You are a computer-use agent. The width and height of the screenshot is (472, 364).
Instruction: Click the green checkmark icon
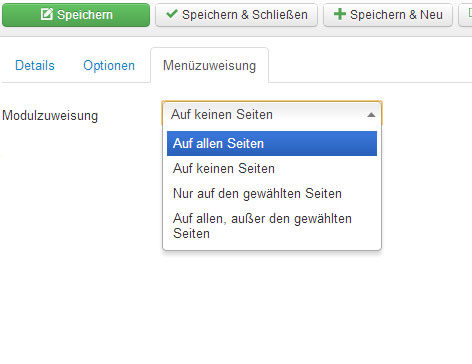click(x=171, y=14)
